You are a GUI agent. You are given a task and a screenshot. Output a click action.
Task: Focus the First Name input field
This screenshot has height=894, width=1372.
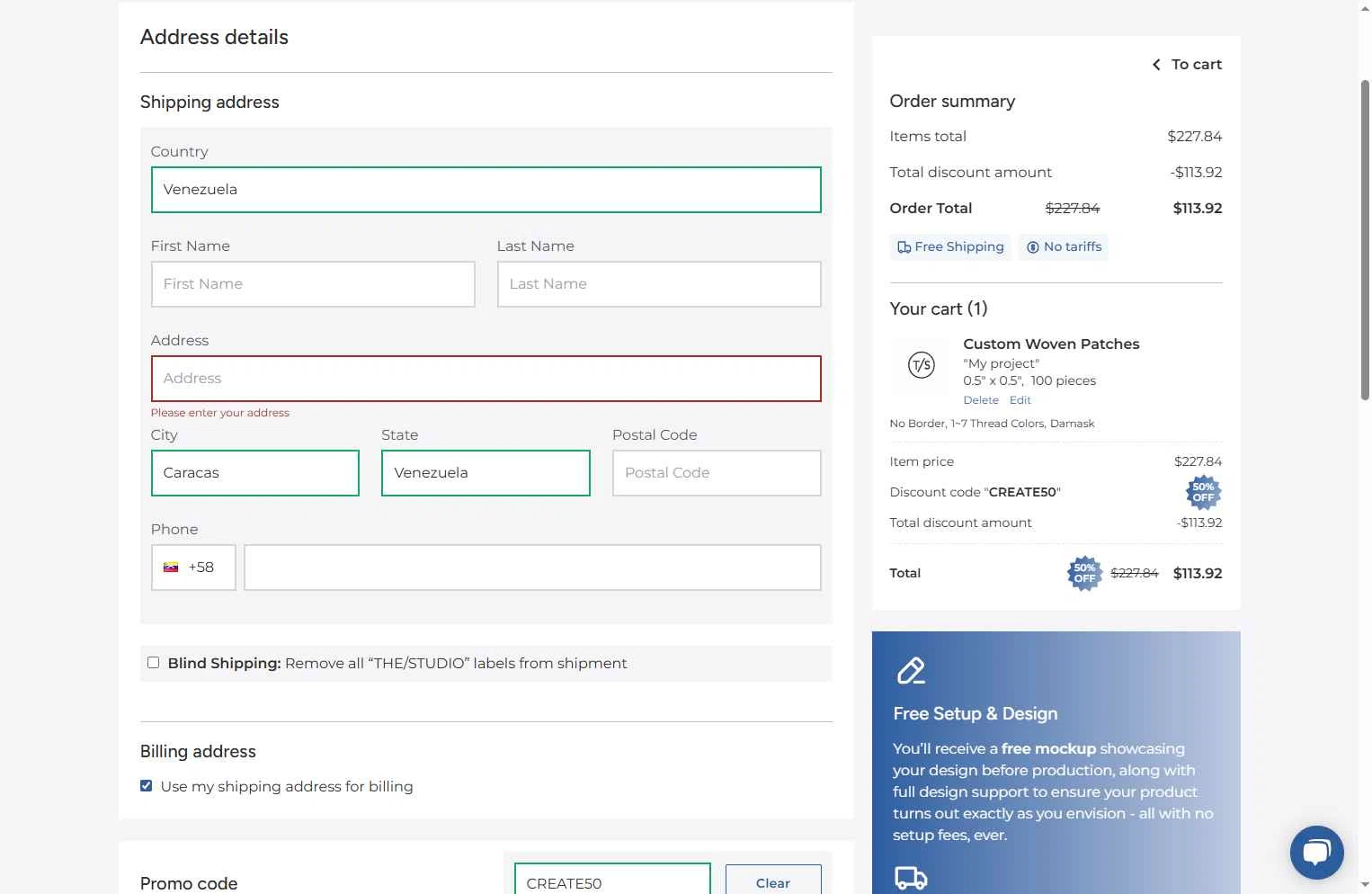(313, 284)
